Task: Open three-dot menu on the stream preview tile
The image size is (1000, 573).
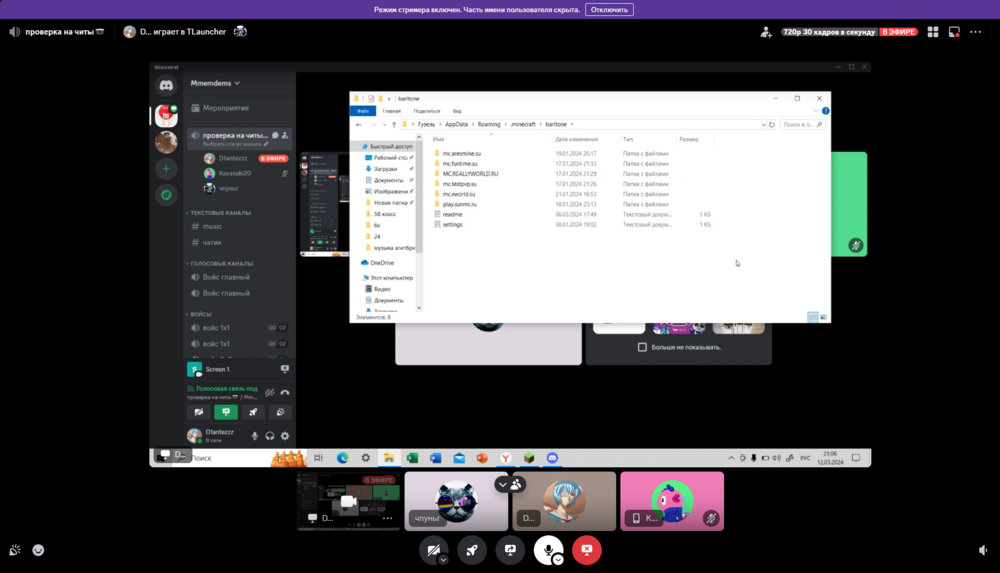Action: [x=388, y=518]
